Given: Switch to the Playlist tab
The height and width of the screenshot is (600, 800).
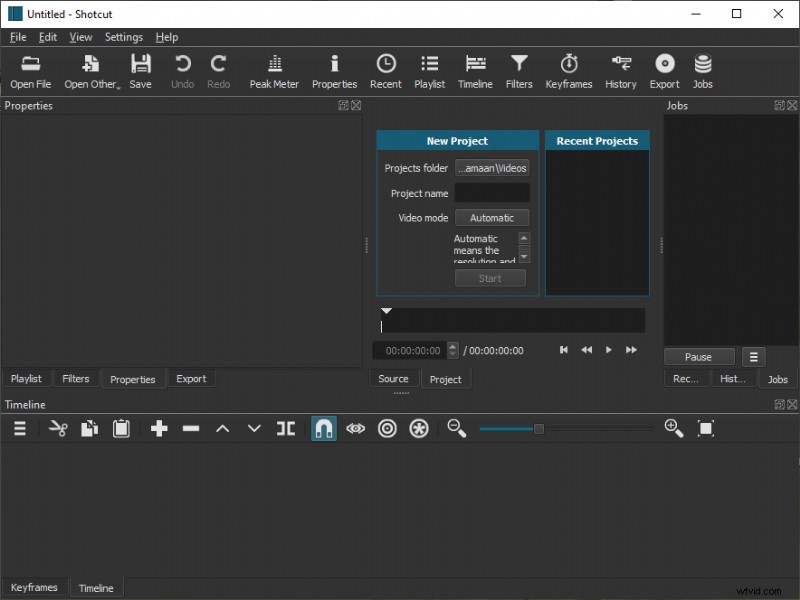Looking at the screenshot, I should coord(26,378).
